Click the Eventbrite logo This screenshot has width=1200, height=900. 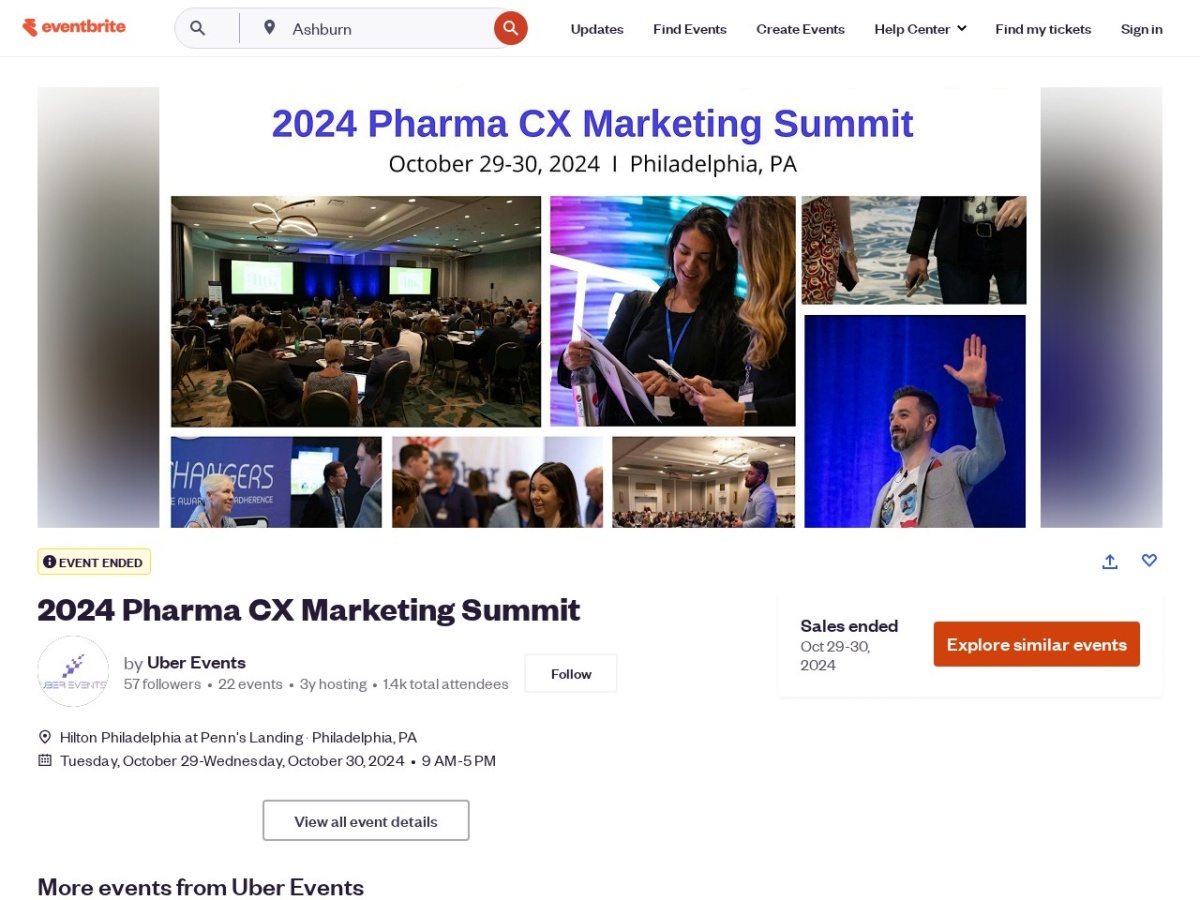pyautogui.click(x=74, y=28)
